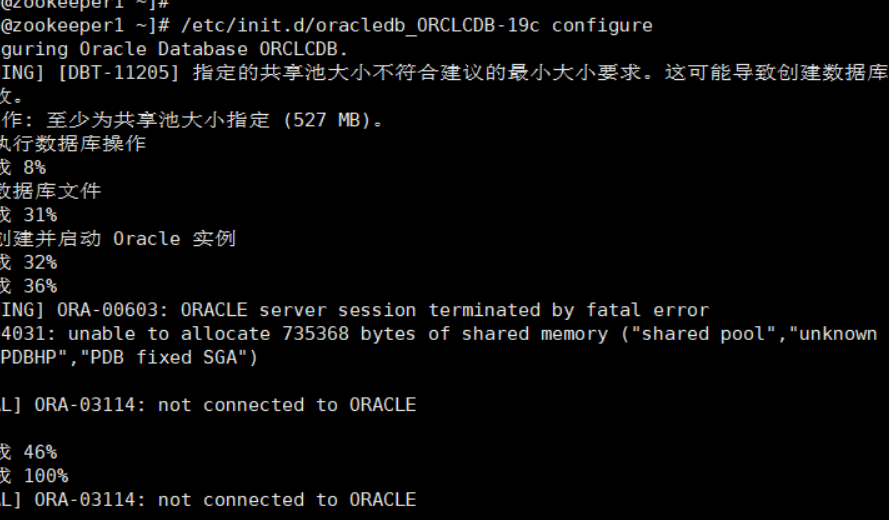Screen dimensions: 889x520
Task: Click the '数据库文件' line
Action: tap(50, 191)
